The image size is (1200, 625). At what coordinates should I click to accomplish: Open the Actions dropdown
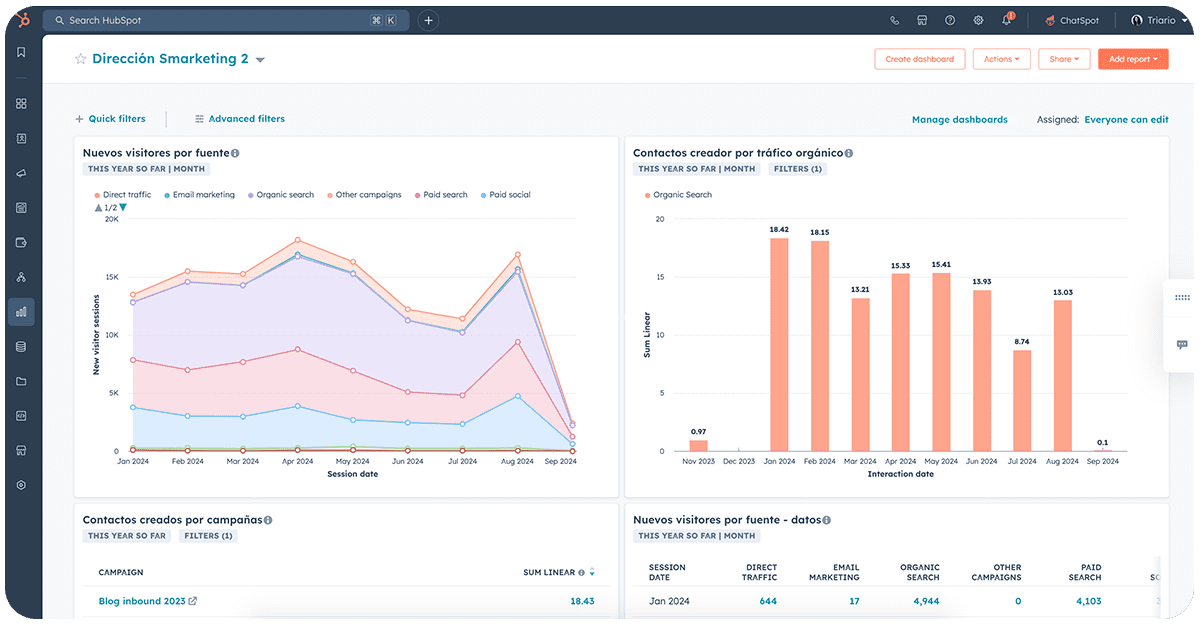(1001, 59)
